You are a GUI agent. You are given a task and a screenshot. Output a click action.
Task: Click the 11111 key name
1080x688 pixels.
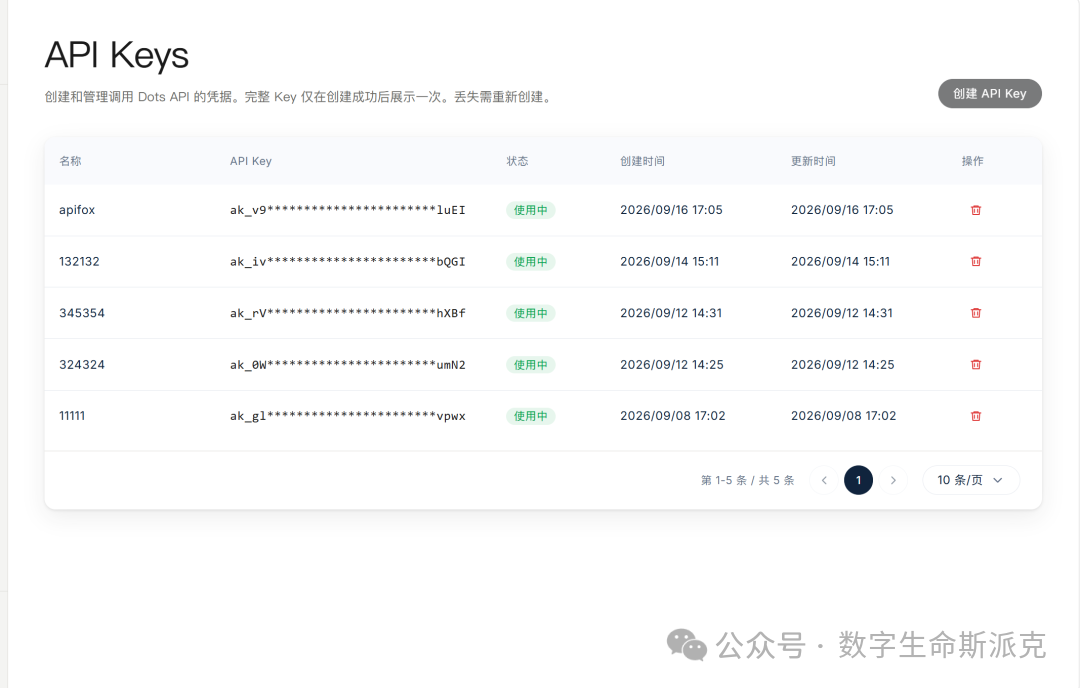72,416
